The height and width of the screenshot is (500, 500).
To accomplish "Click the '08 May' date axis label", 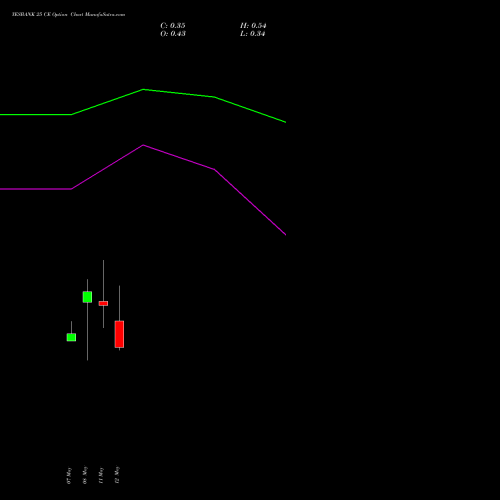I will [x=85, y=475].
